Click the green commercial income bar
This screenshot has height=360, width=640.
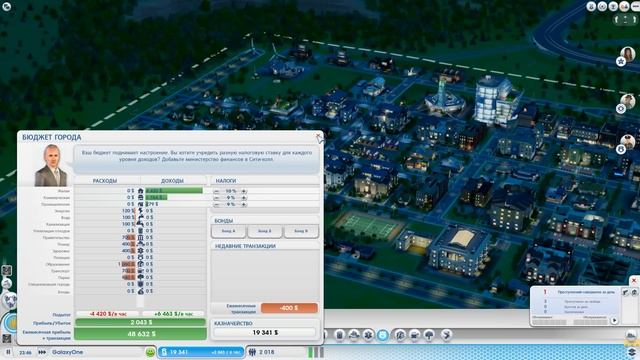click(156, 197)
